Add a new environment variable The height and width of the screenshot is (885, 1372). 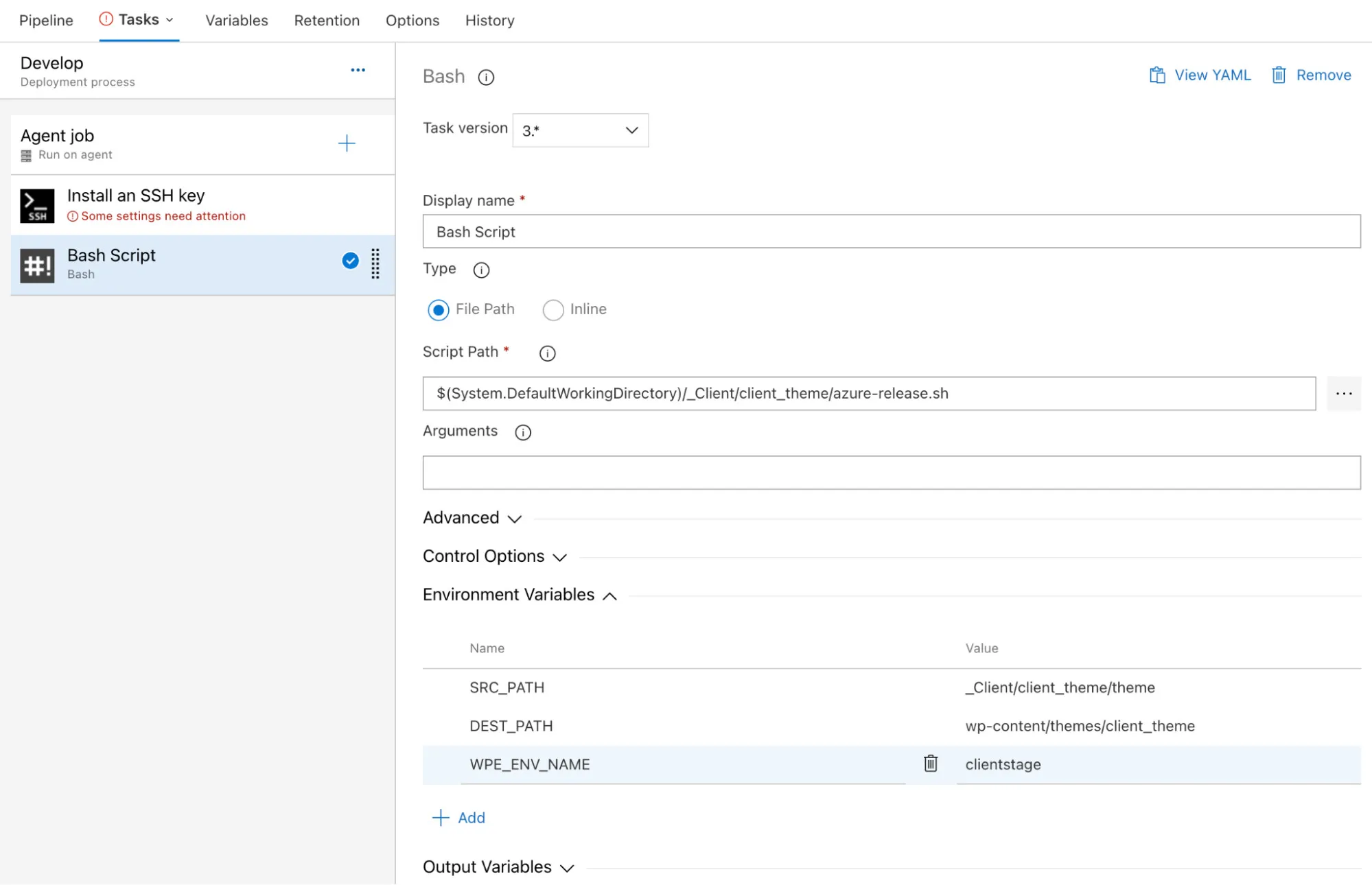pos(458,817)
